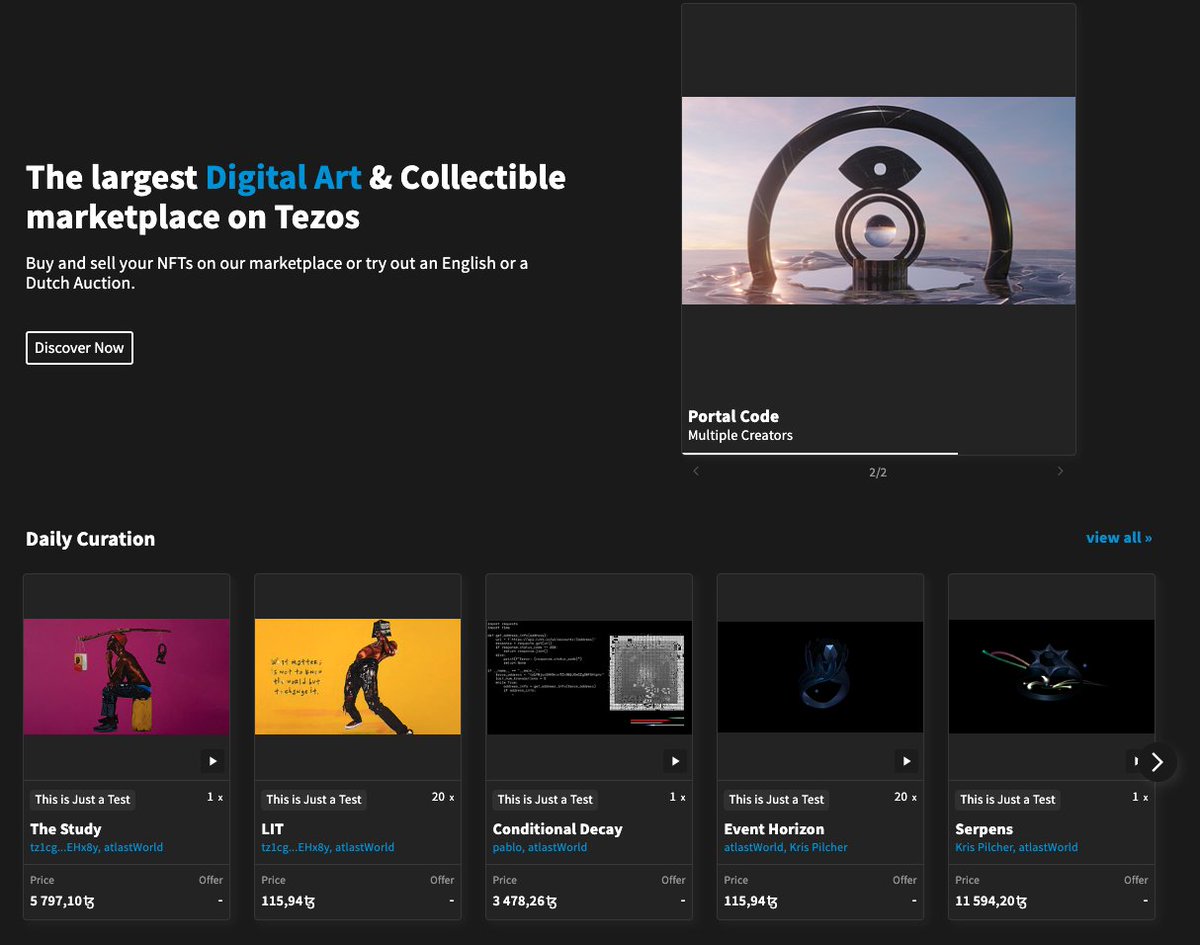Select 20 x edition count on Event Horizon
This screenshot has width=1200, height=945.
click(906, 797)
